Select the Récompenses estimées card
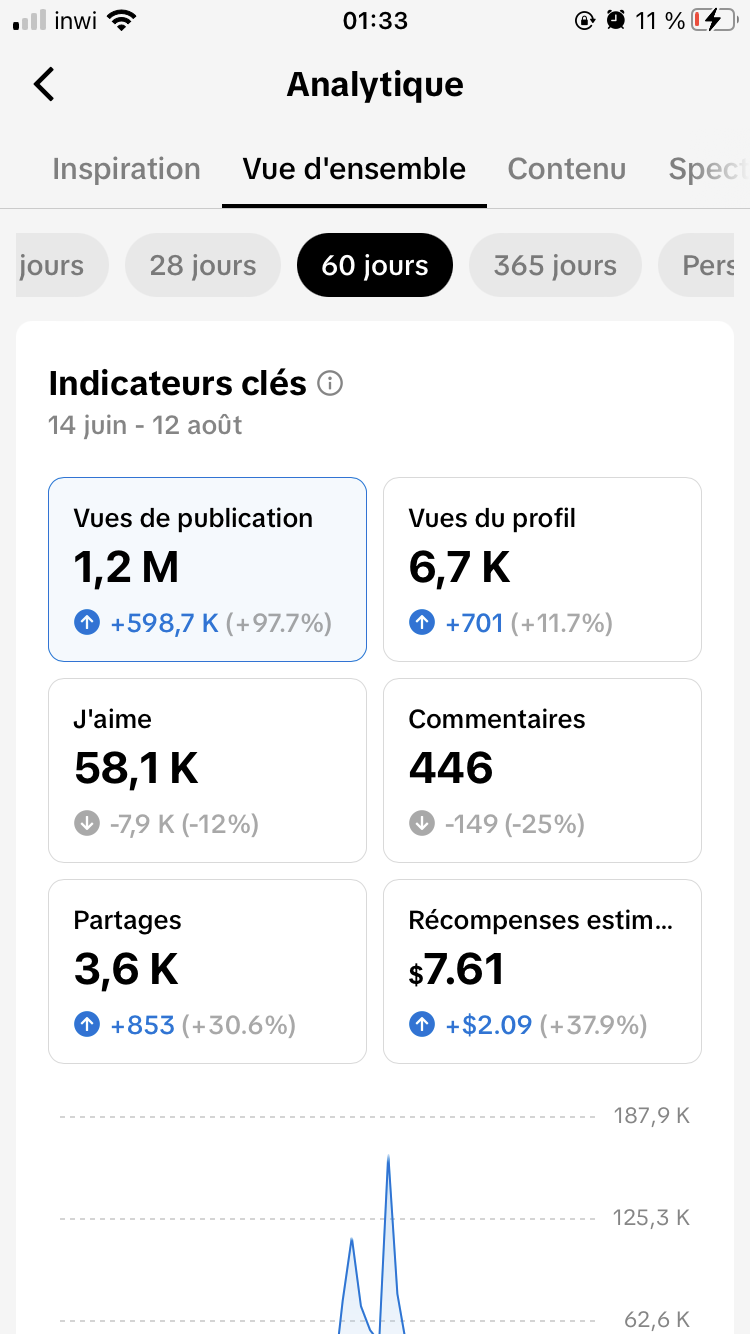This screenshot has height=1334, width=750. [542, 971]
